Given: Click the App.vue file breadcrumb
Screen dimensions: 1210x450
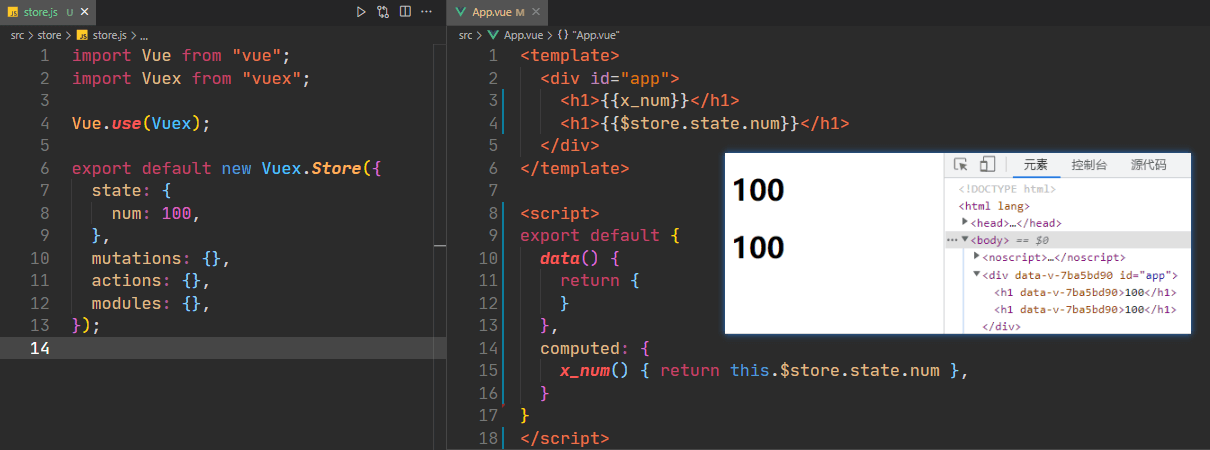Looking at the screenshot, I should click(x=514, y=35).
